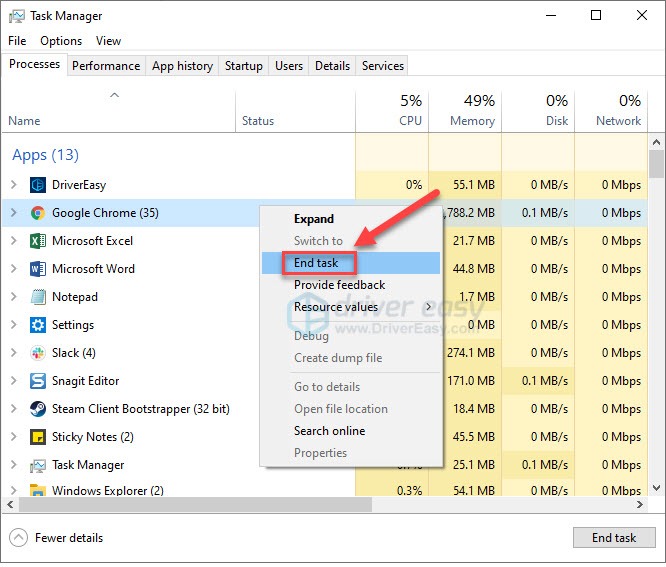
Task: Click the DriverEasy app icon
Action: tap(38, 185)
